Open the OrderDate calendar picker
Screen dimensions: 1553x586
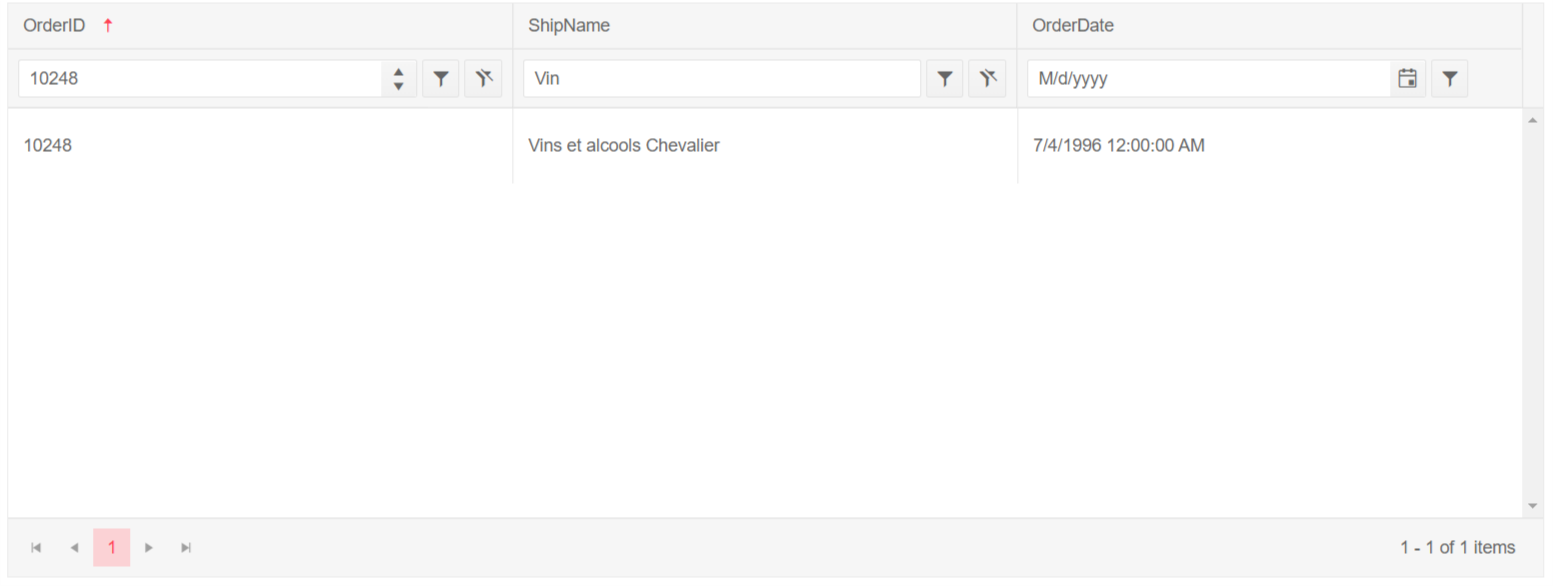(x=1407, y=78)
